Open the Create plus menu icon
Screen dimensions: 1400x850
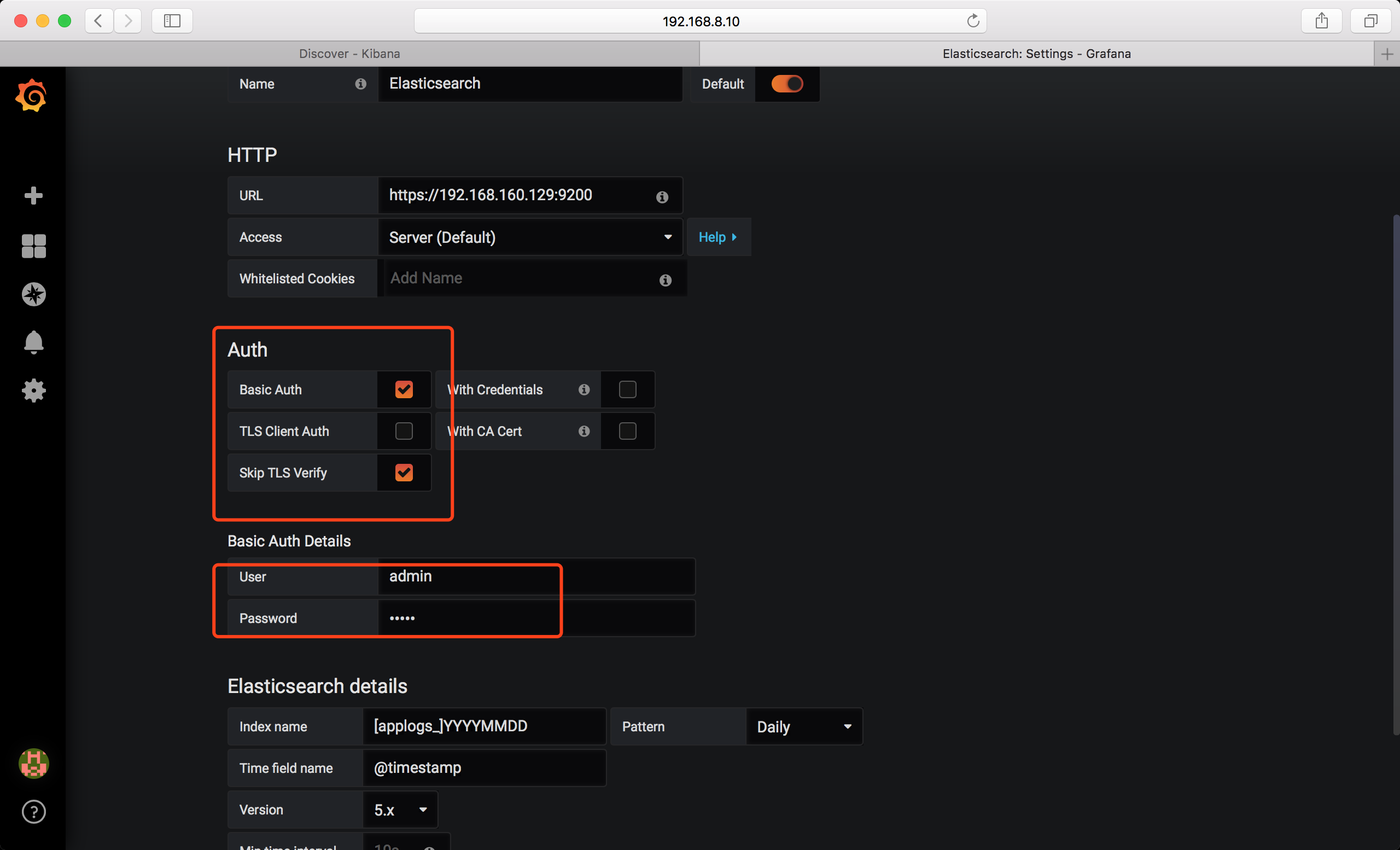[33, 195]
